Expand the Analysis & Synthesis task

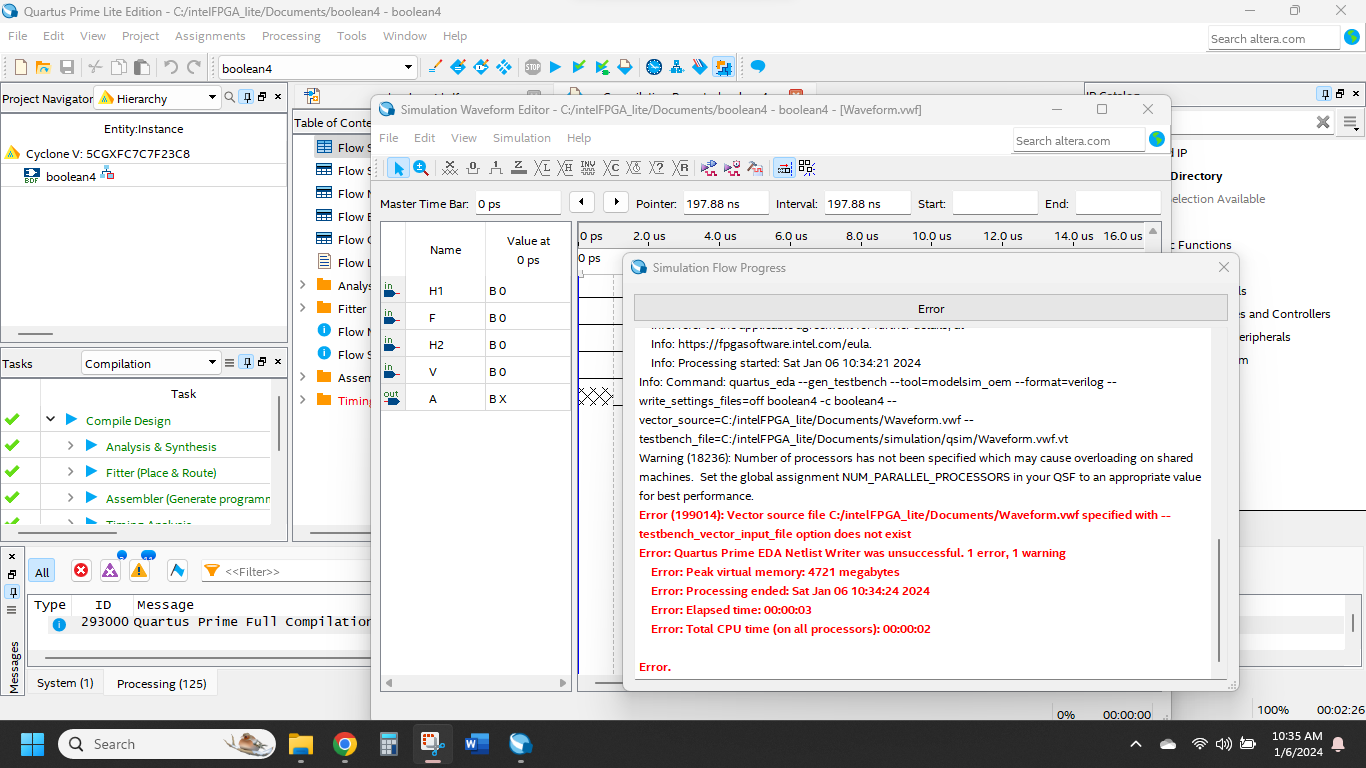pyautogui.click(x=70, y=446)
